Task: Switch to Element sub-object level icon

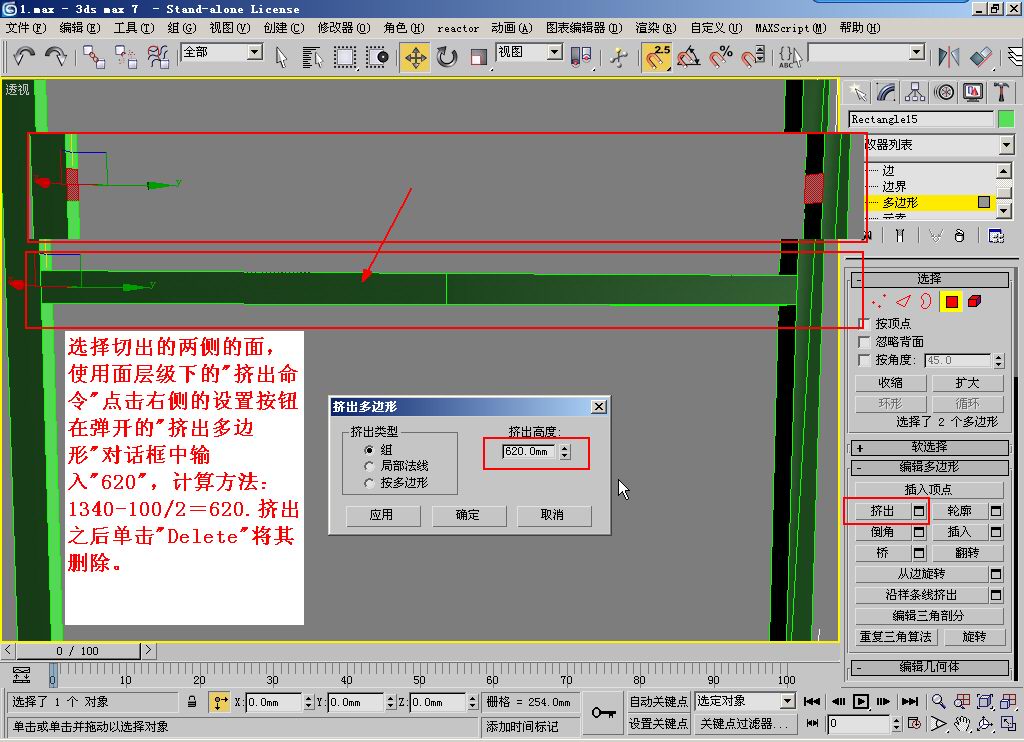Action: (974, 301)
